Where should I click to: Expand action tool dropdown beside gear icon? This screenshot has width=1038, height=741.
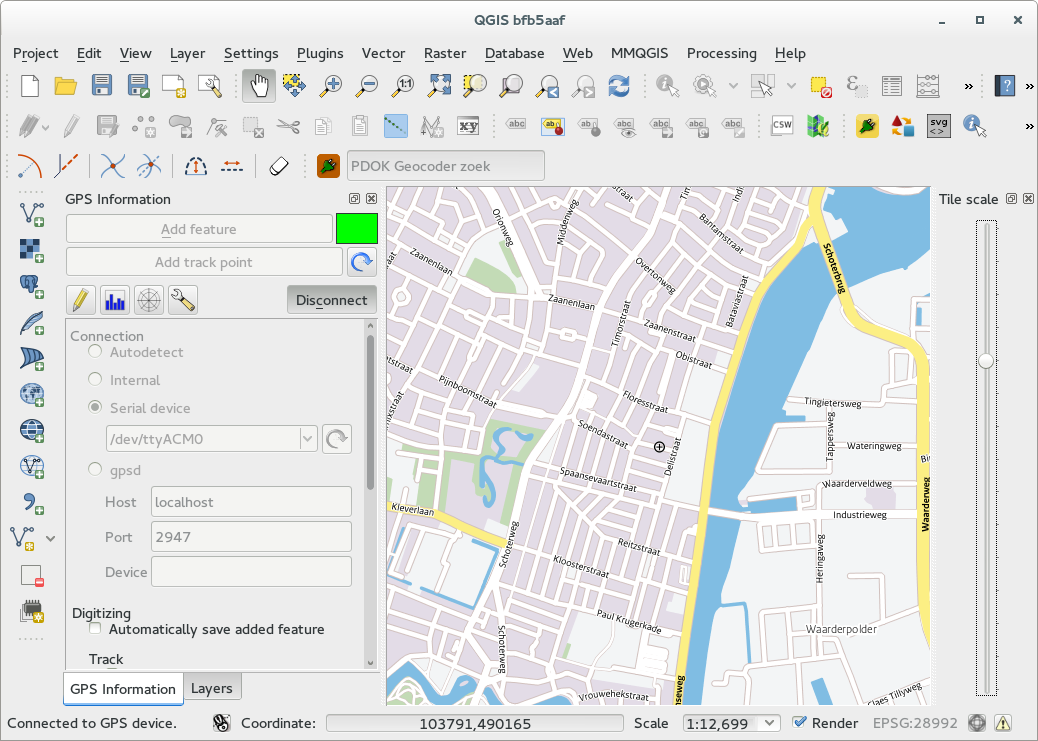click(733, 86)
